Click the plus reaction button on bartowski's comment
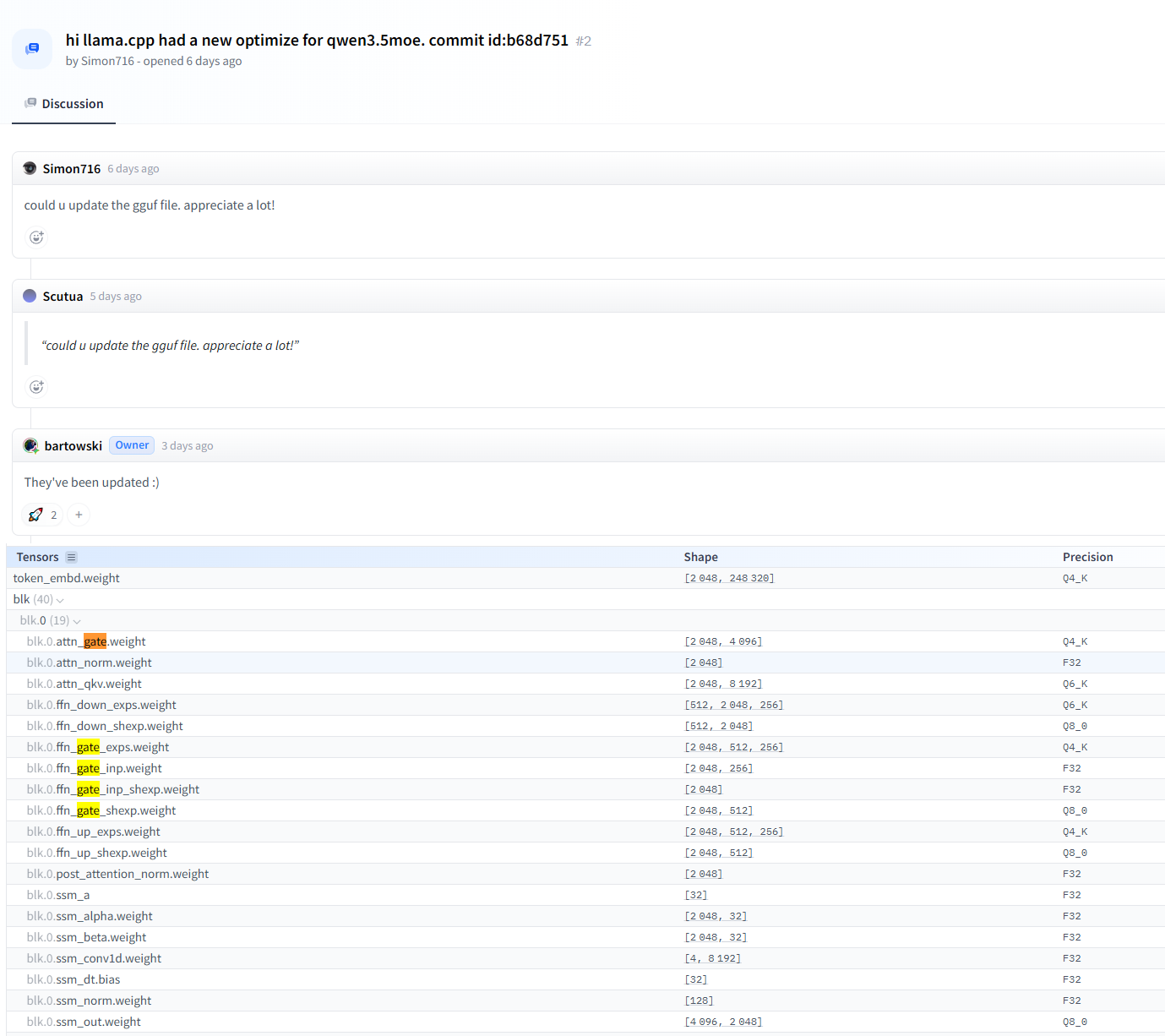1165x1036 pixels. pyautogui.click(x=79, y=515)
